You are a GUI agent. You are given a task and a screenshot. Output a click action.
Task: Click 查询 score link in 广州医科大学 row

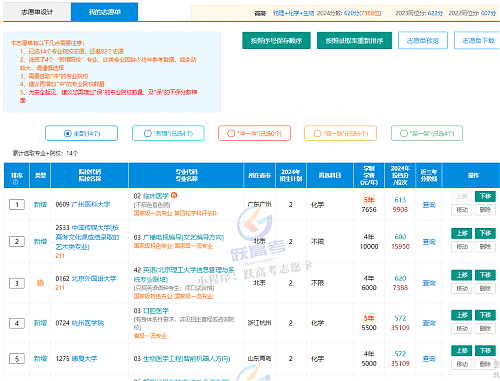(x=429, y=205)
